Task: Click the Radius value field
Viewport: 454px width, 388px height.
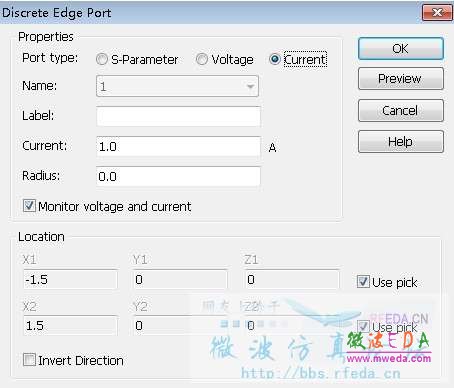Action: click(x=178, y=176)
